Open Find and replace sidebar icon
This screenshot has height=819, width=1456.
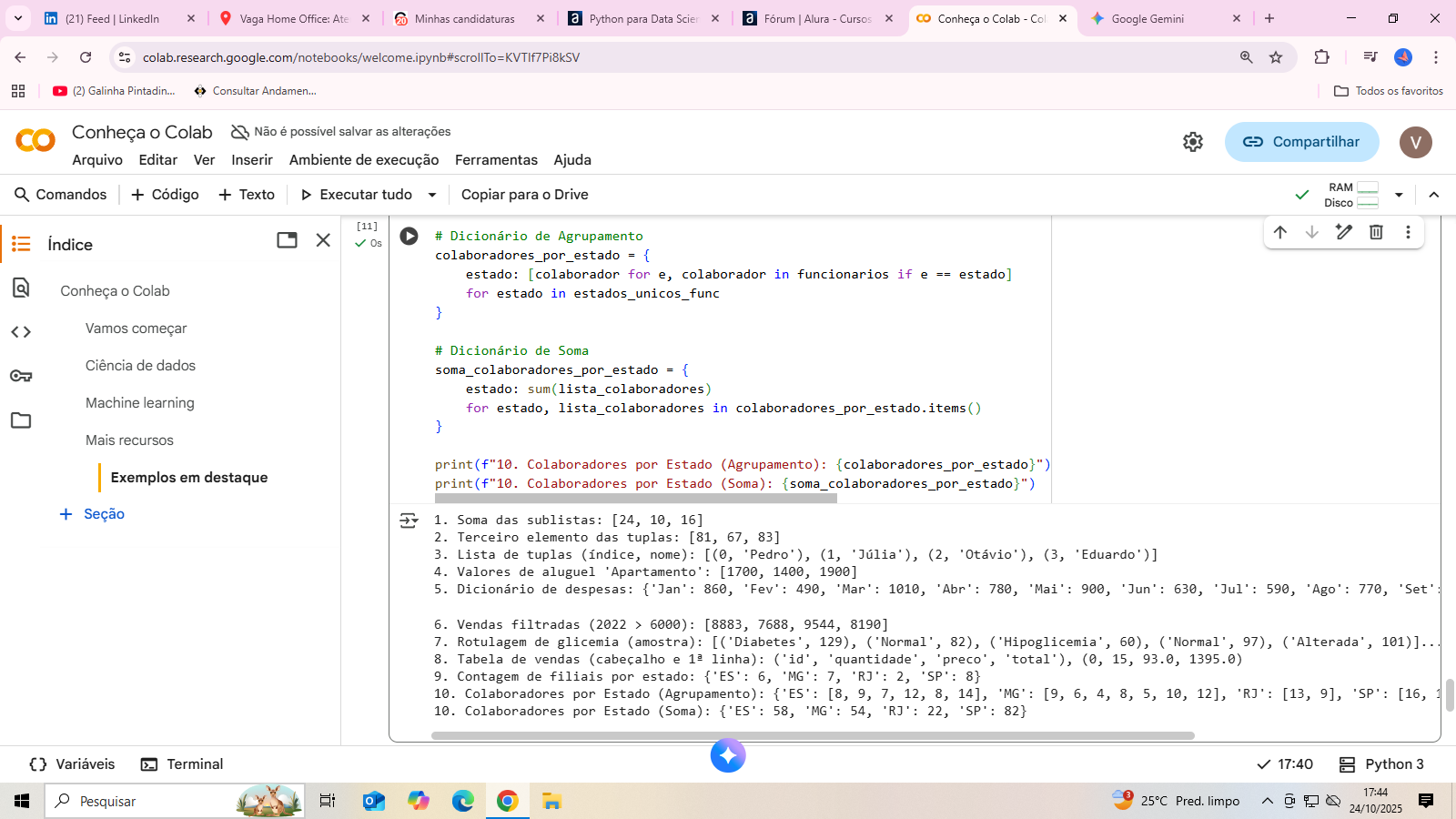21,288
